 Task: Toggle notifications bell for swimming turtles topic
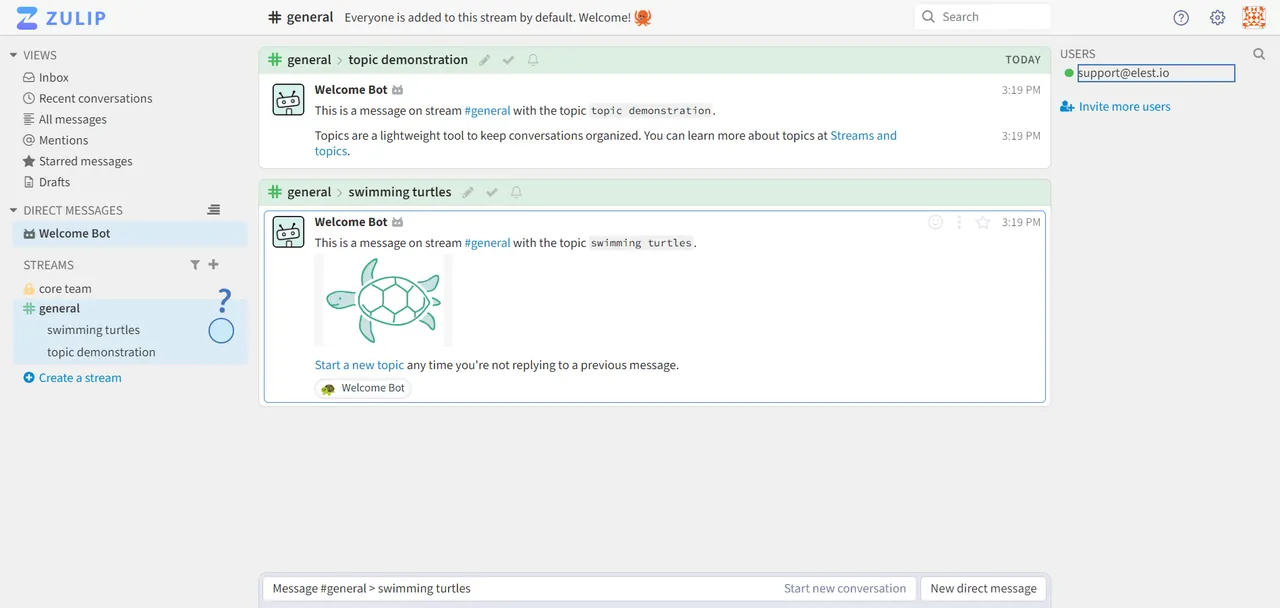point(516,192)
